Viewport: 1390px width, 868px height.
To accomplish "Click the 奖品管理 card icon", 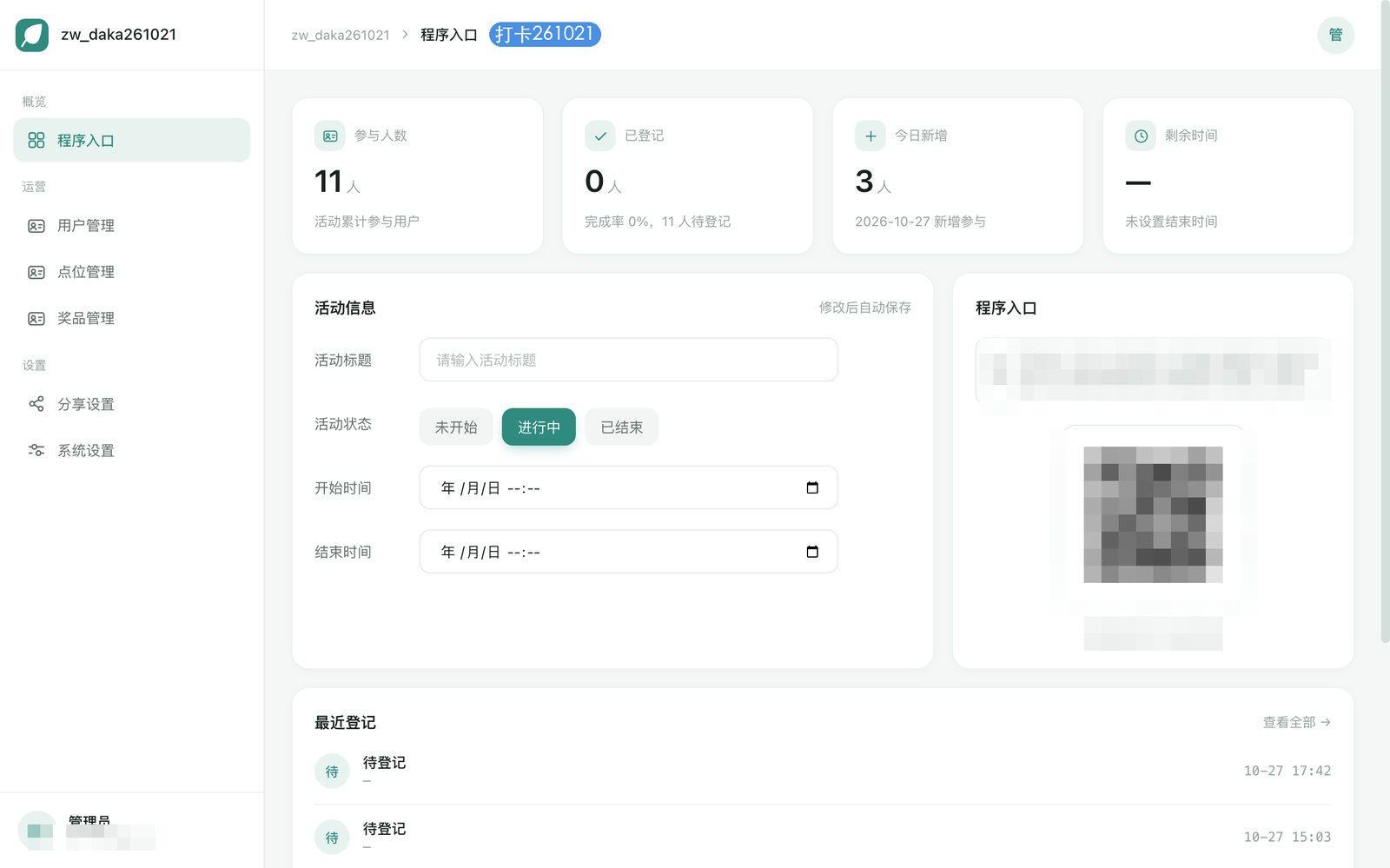I will pos(36,318).
